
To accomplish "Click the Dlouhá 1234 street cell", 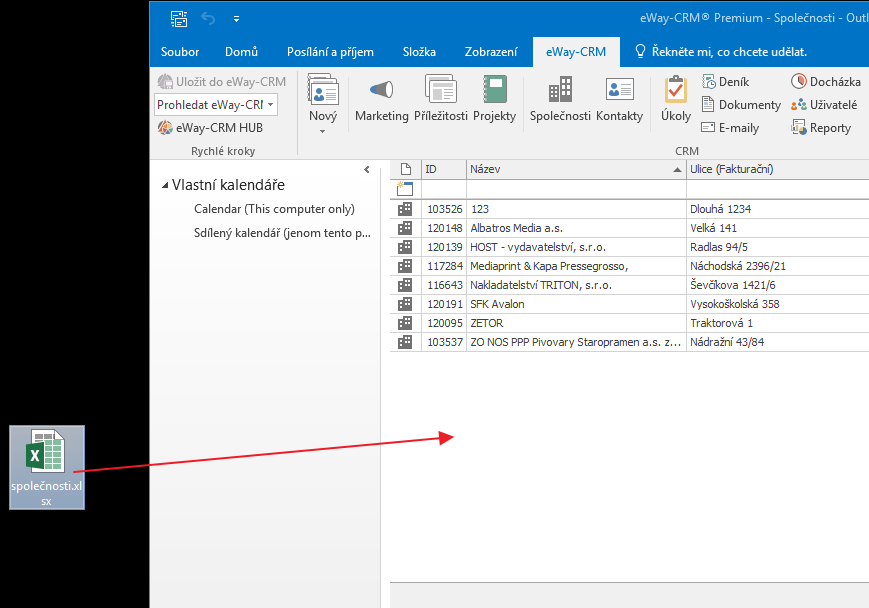I will [778, 209].
